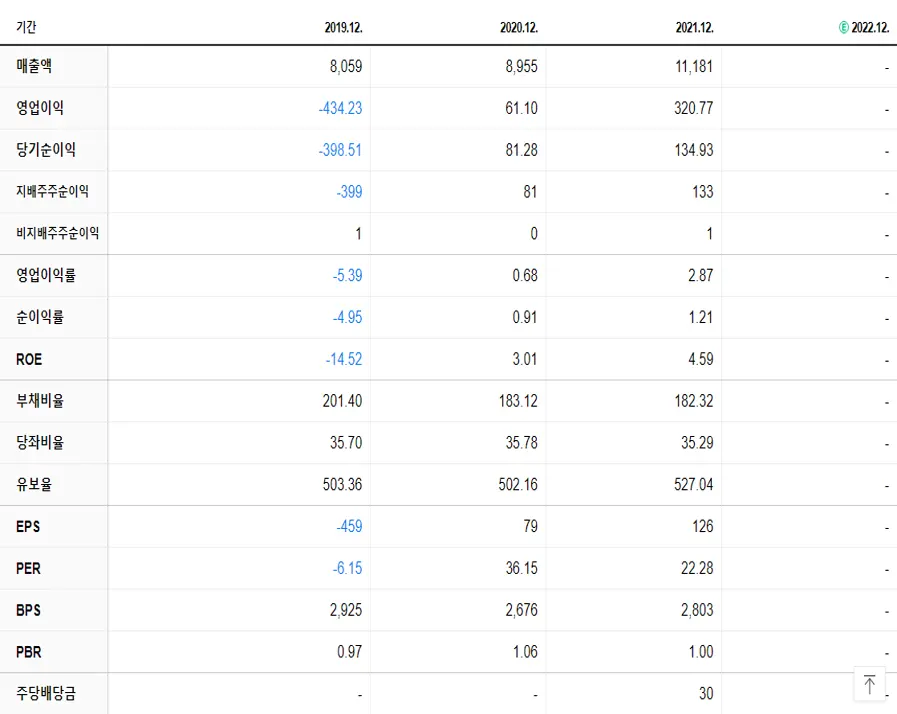Click the 유보율 row label

click(x=34, y=484)
